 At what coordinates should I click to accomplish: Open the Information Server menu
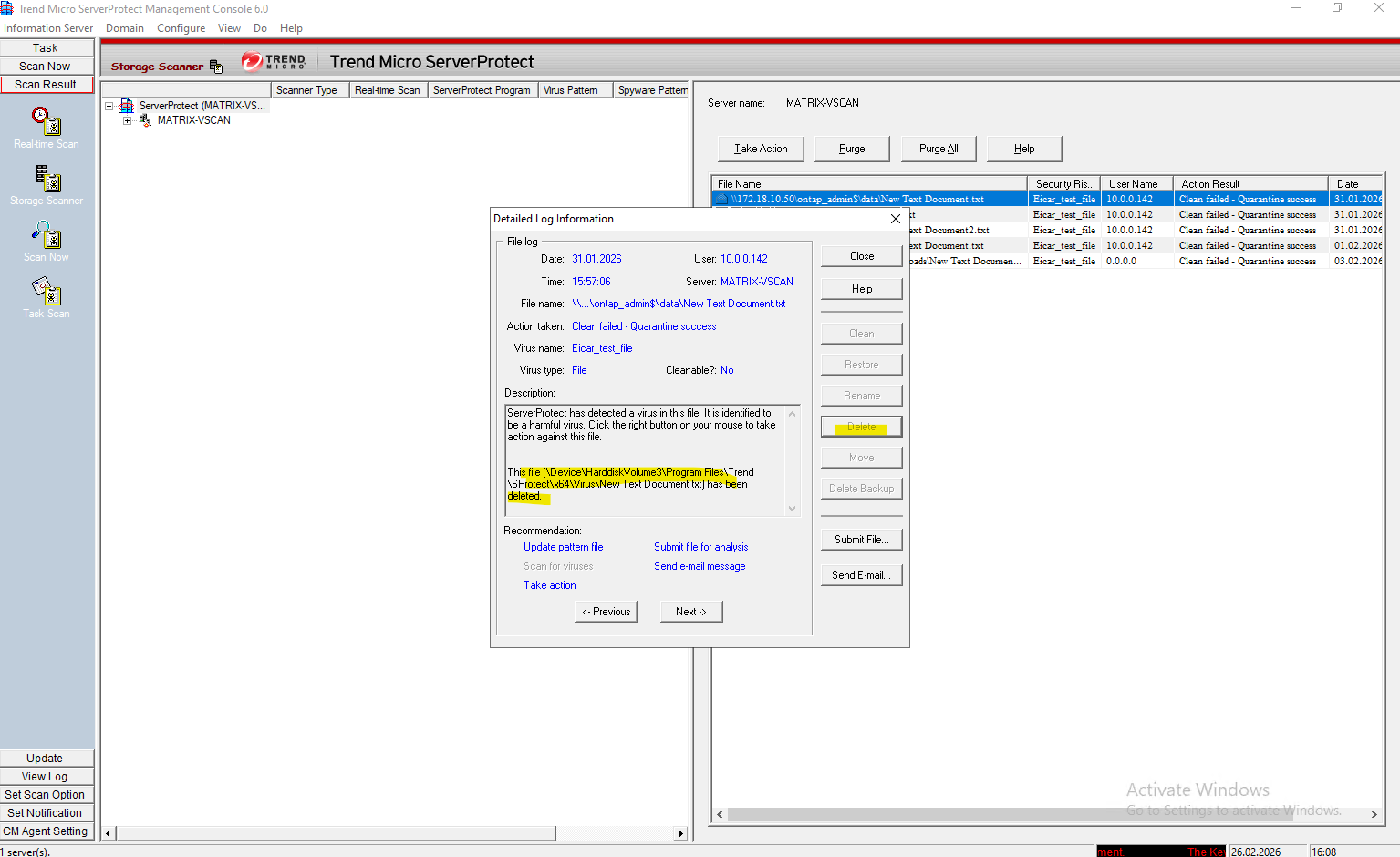click(48, 28)
